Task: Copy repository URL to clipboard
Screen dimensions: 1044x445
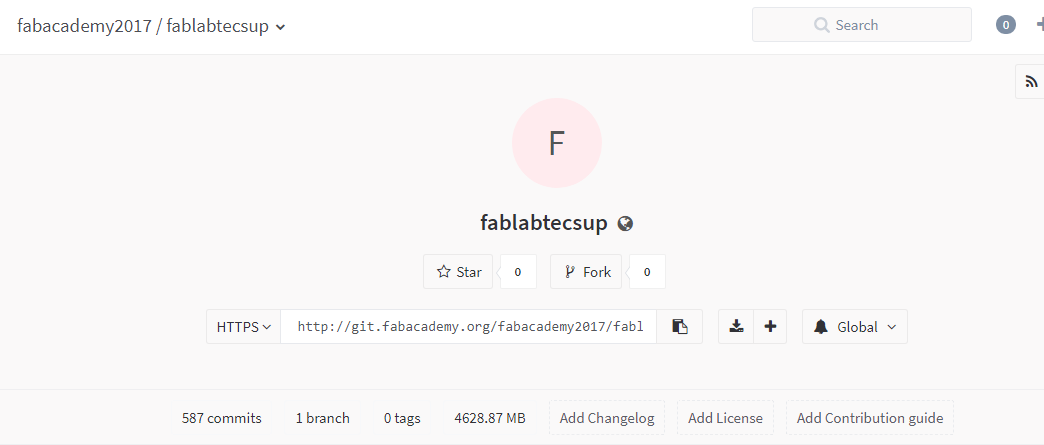Action: pyautogui.click(x=680, y=327)
